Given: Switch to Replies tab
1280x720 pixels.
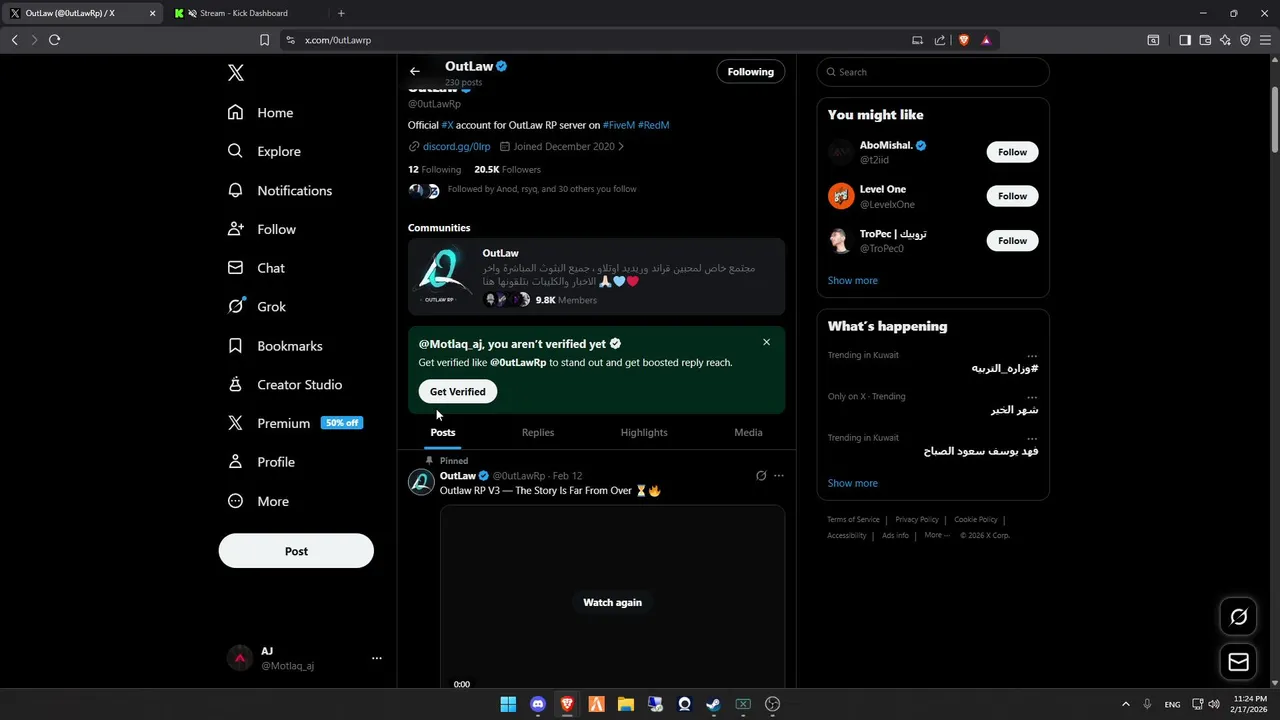Looking at the screenshot, I should [x=538, y=432].
